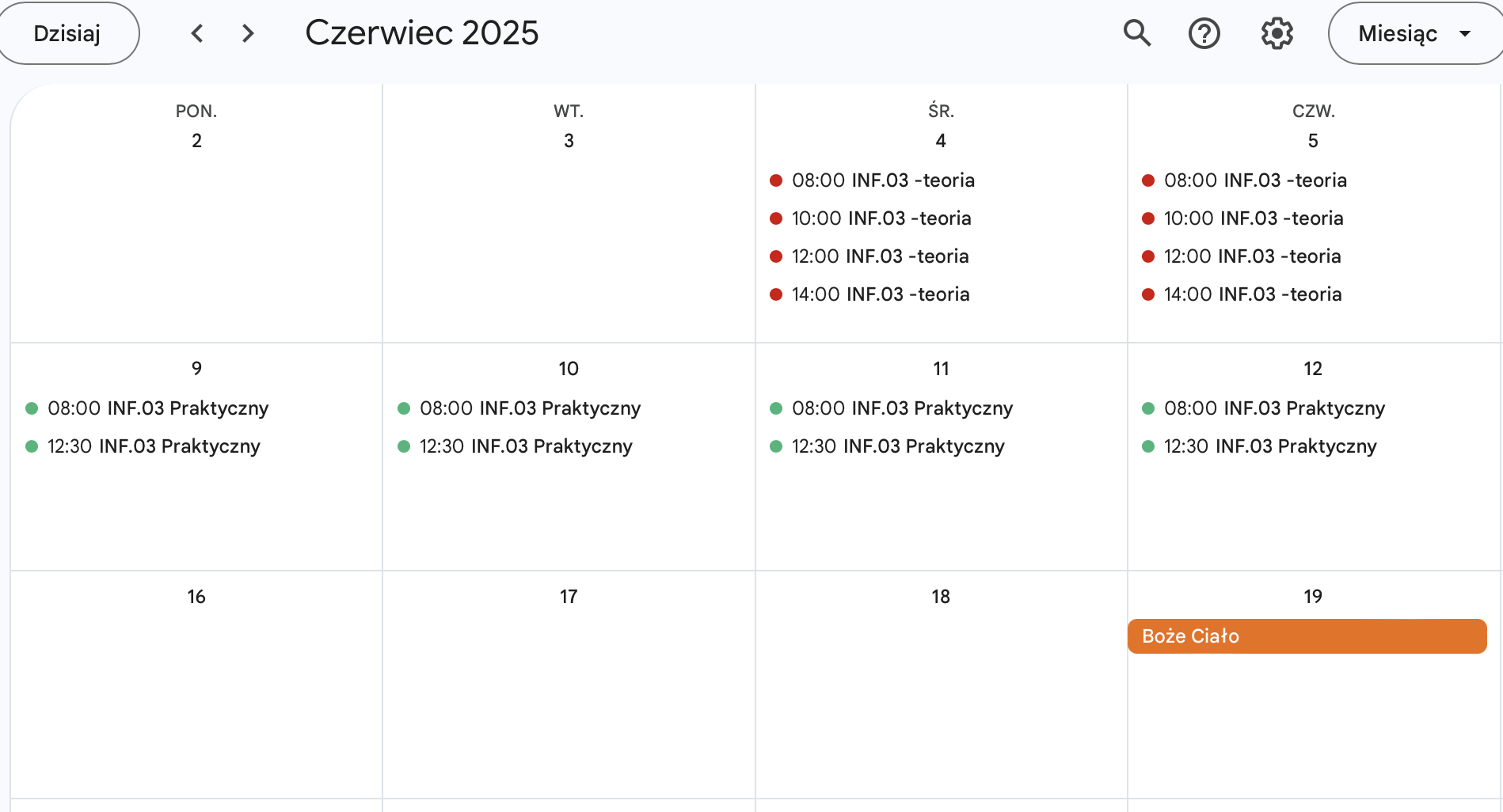Open the help question mark icon
This screenshot has height=812, width=1503.
click(1204, 33)
